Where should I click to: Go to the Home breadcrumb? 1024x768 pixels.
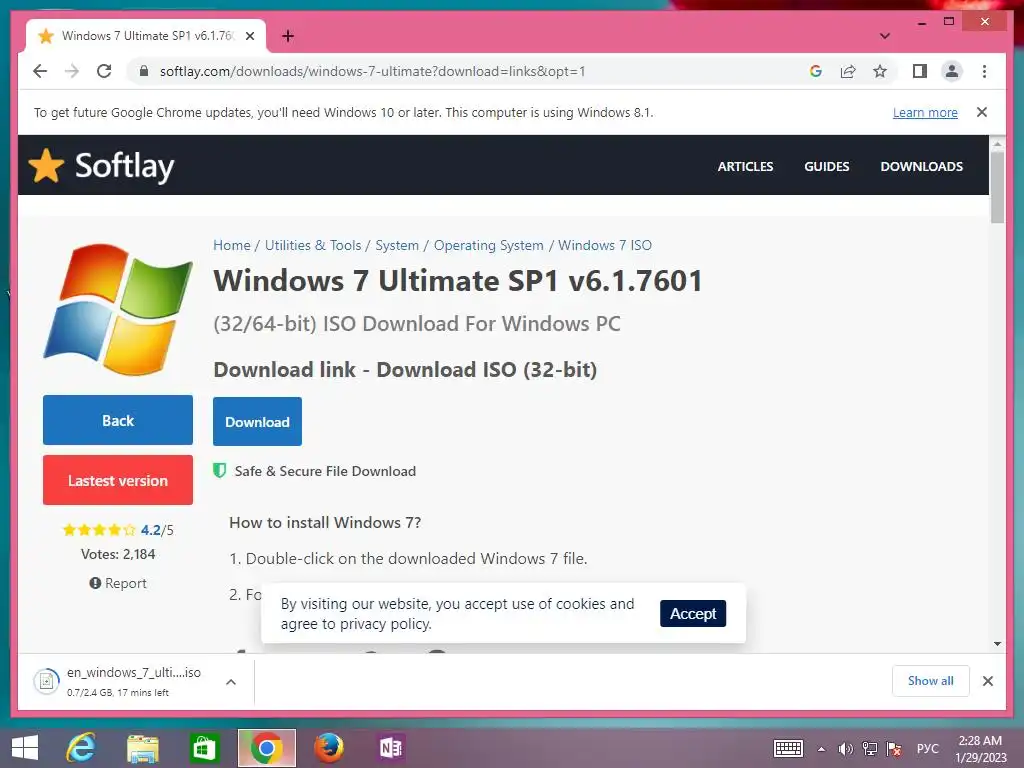232,246
